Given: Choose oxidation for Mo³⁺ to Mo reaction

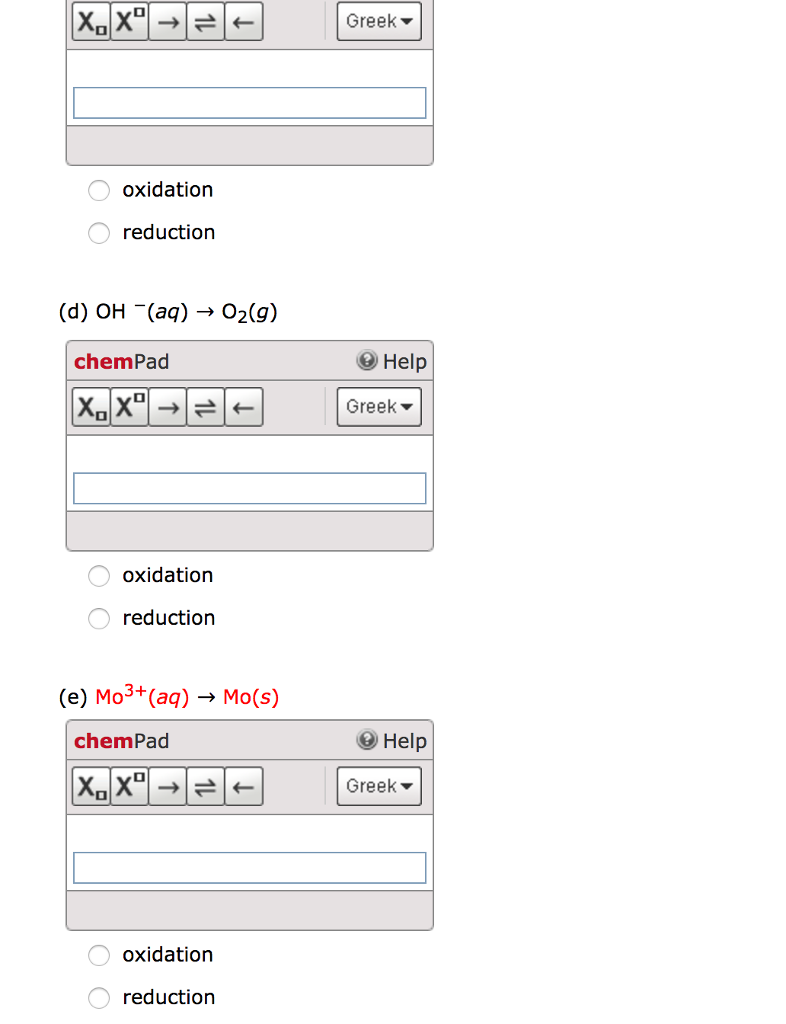Looking at the screenshot, I should pos(99,955).
